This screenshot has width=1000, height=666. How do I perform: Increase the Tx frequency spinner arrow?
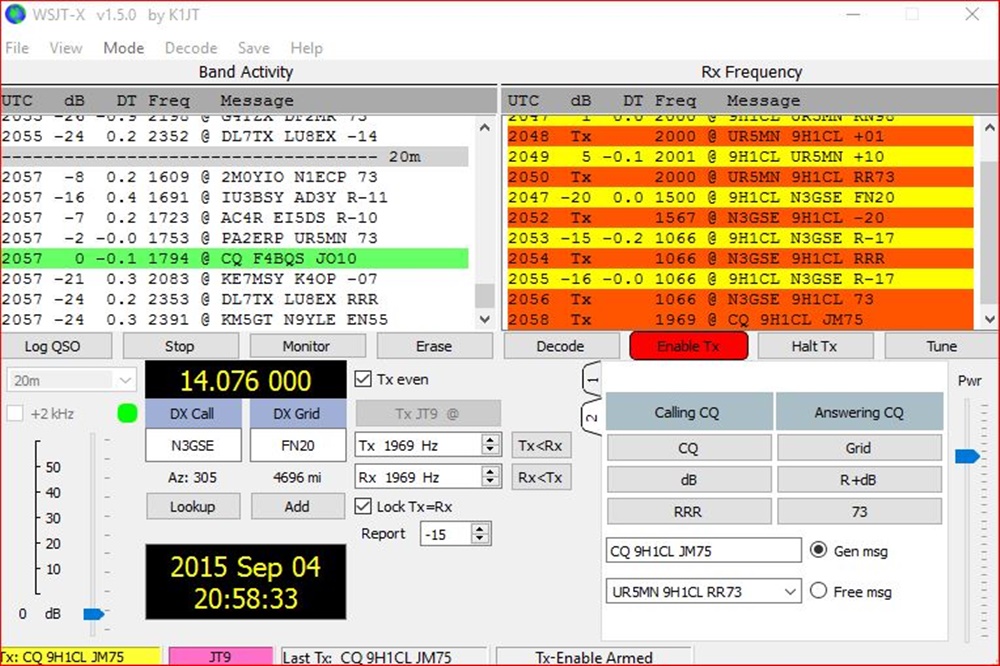(x=490, y=440)
